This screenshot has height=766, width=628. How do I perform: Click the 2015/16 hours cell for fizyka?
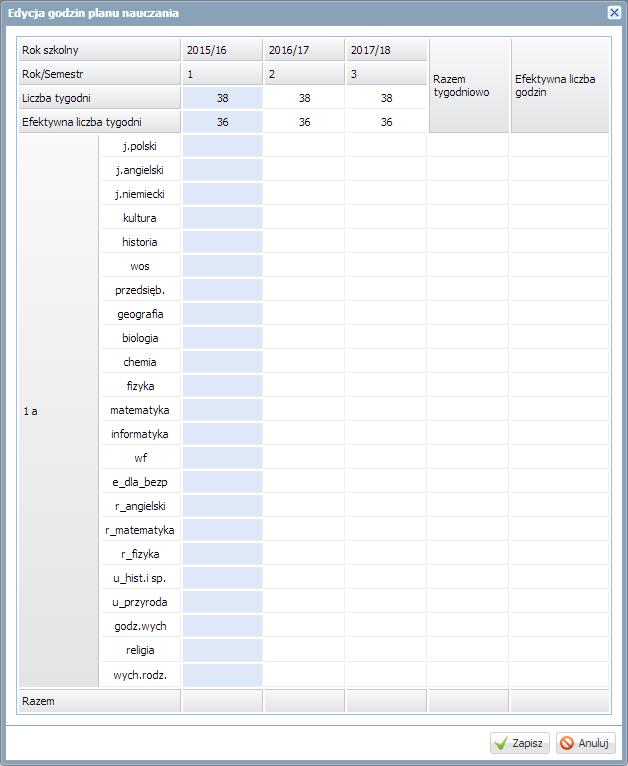pyautogui.click(x=222, y=385)
